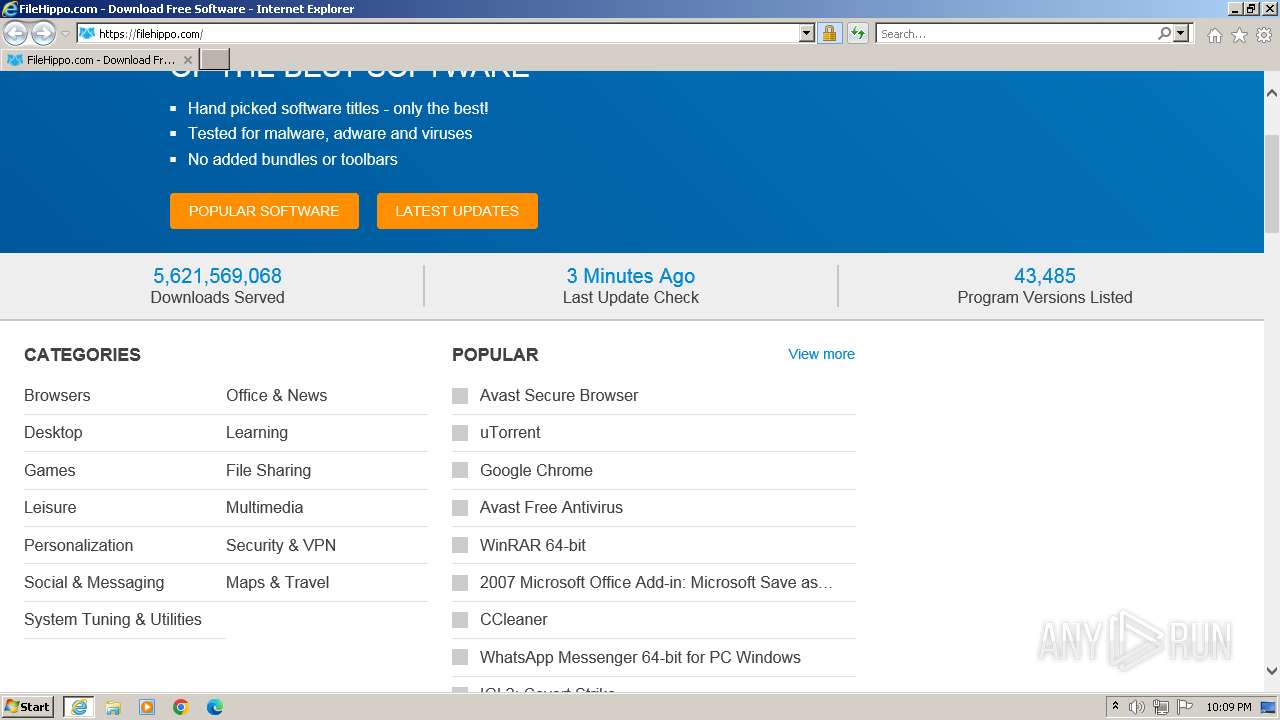Open the Security & VPN category
The height and width of the screenshot is (720, 1280).
coord(281,545)
